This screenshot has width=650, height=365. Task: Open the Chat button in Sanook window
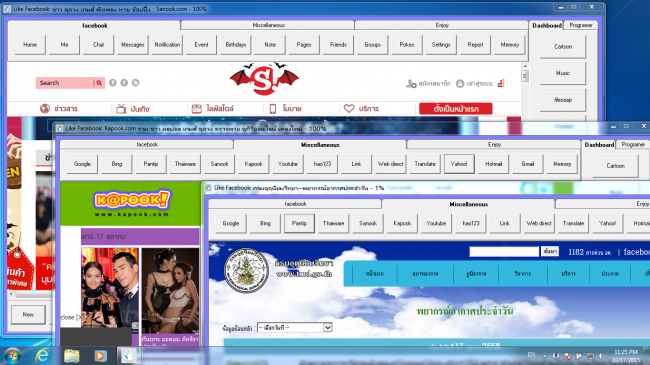pyautogui.click(x=98, y=45)
